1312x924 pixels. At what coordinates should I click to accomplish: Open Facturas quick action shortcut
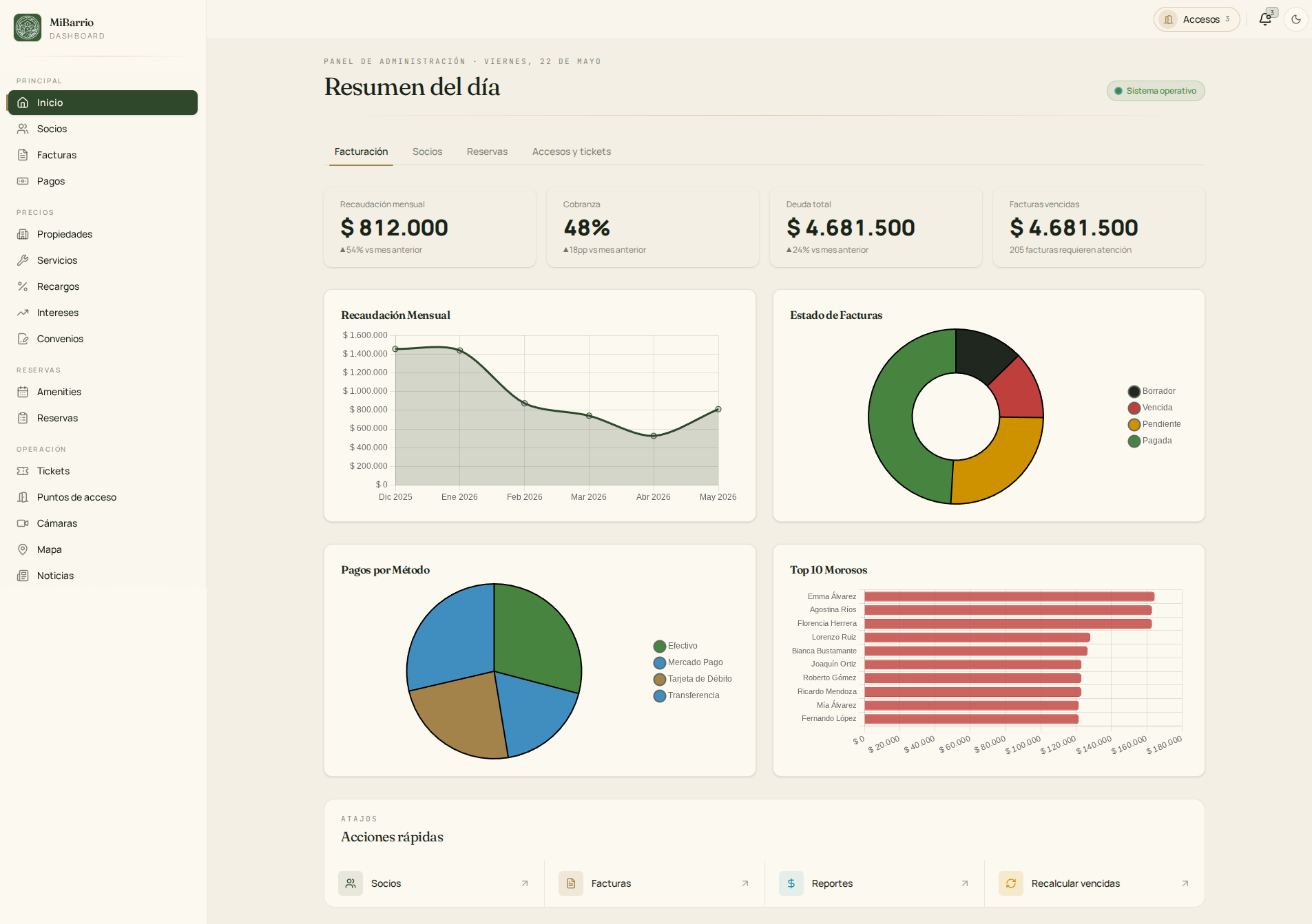[x=654, y=883]
